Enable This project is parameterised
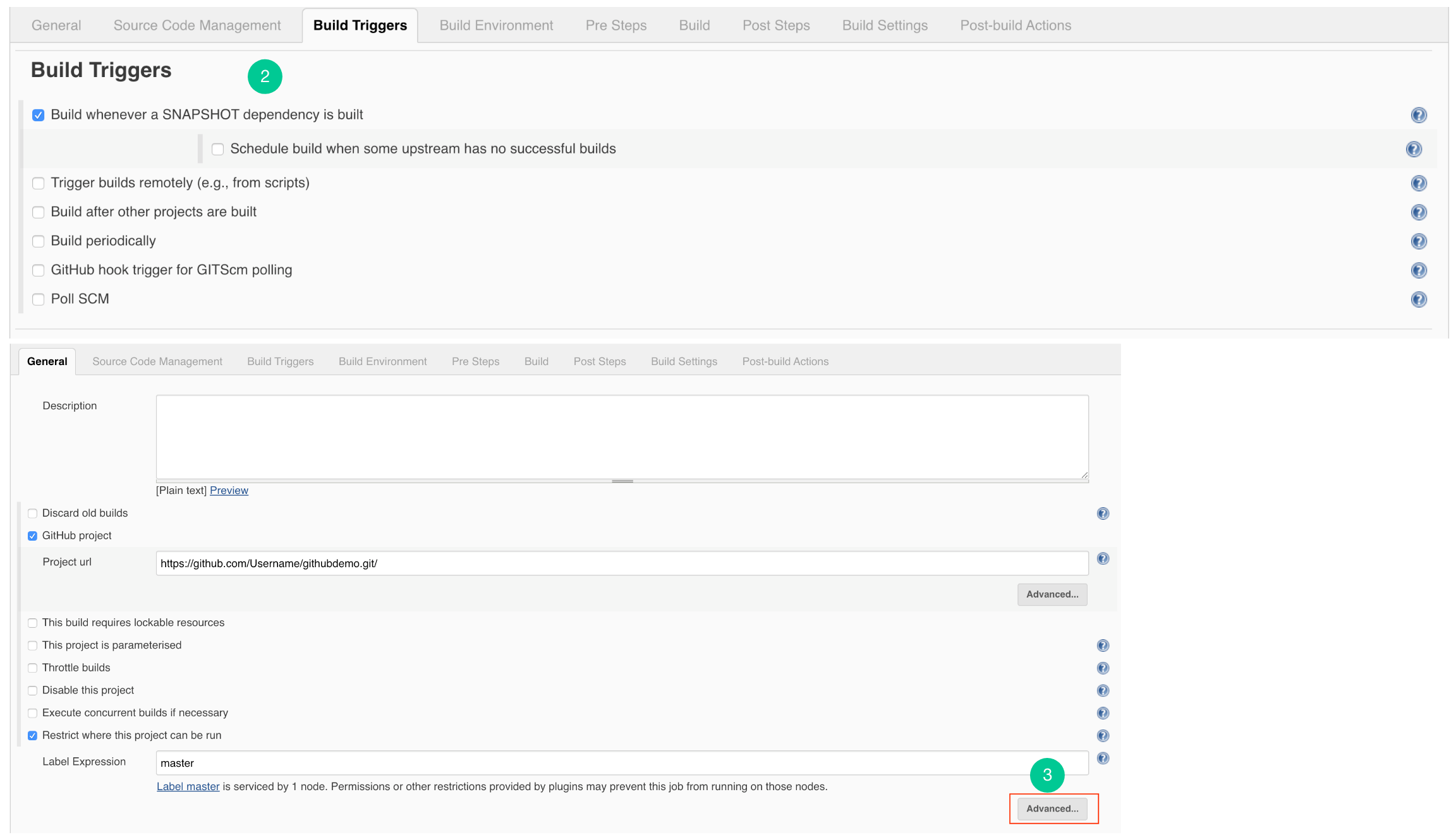The image size is (1456, 835). click(32, 645)
